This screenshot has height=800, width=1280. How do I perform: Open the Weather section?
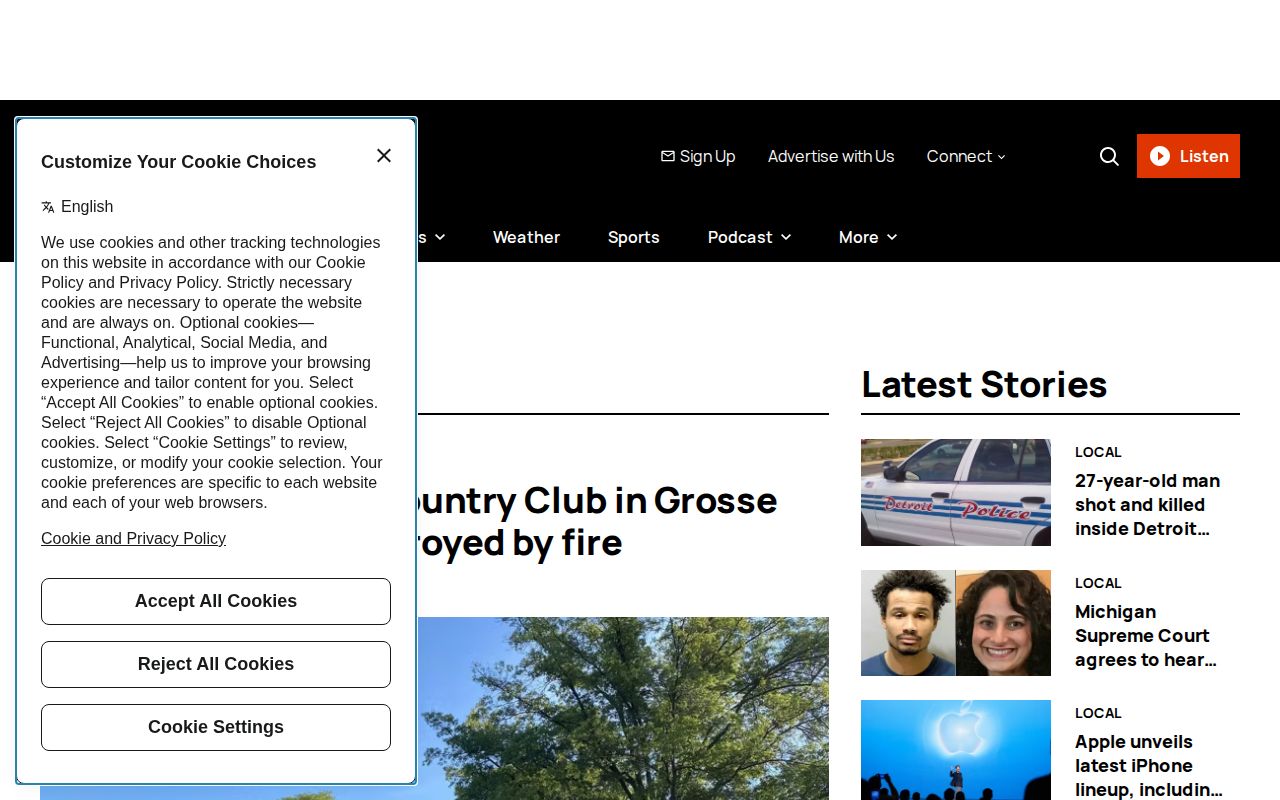click(x=526, y=237)
